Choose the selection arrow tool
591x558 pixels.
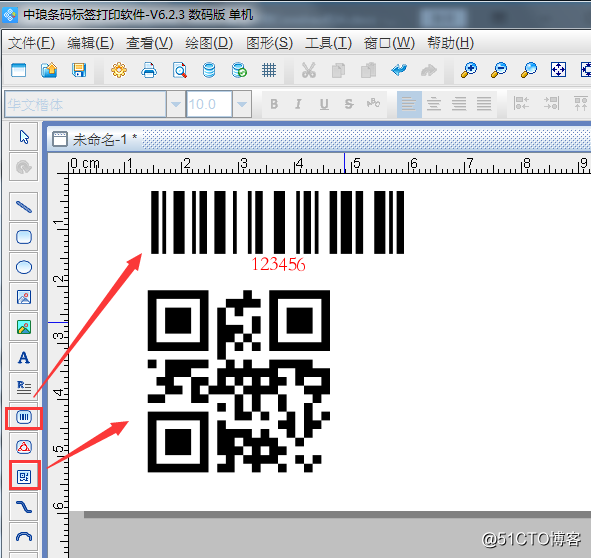click(24, 137)
